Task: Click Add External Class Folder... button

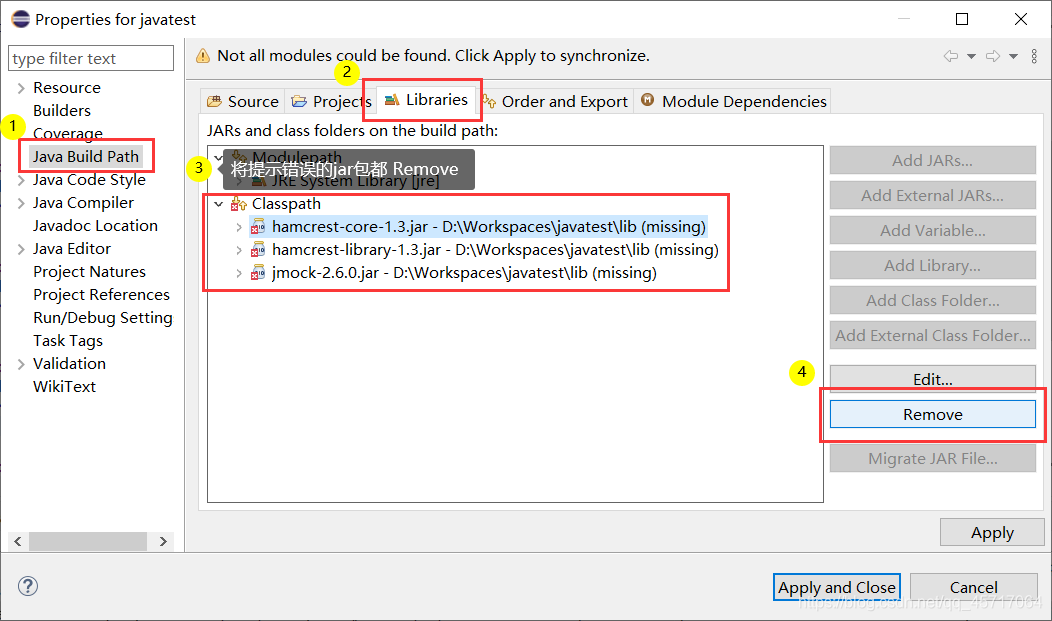Action: click(x=933, y=335)
